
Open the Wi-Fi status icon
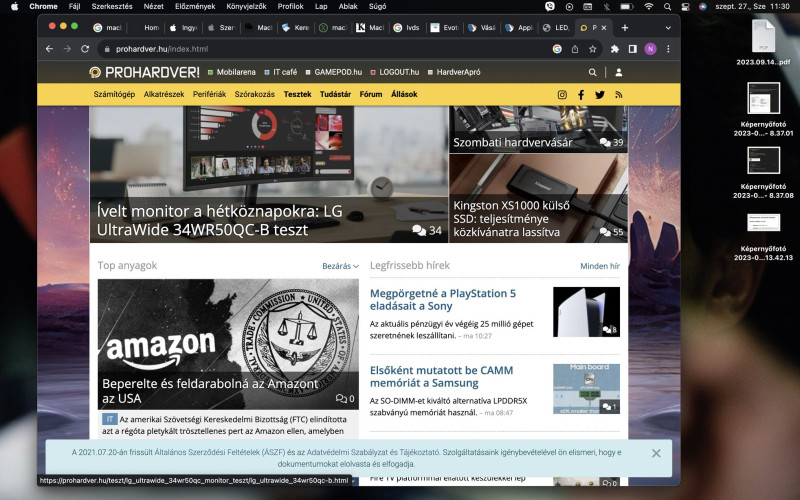point(648,7)
